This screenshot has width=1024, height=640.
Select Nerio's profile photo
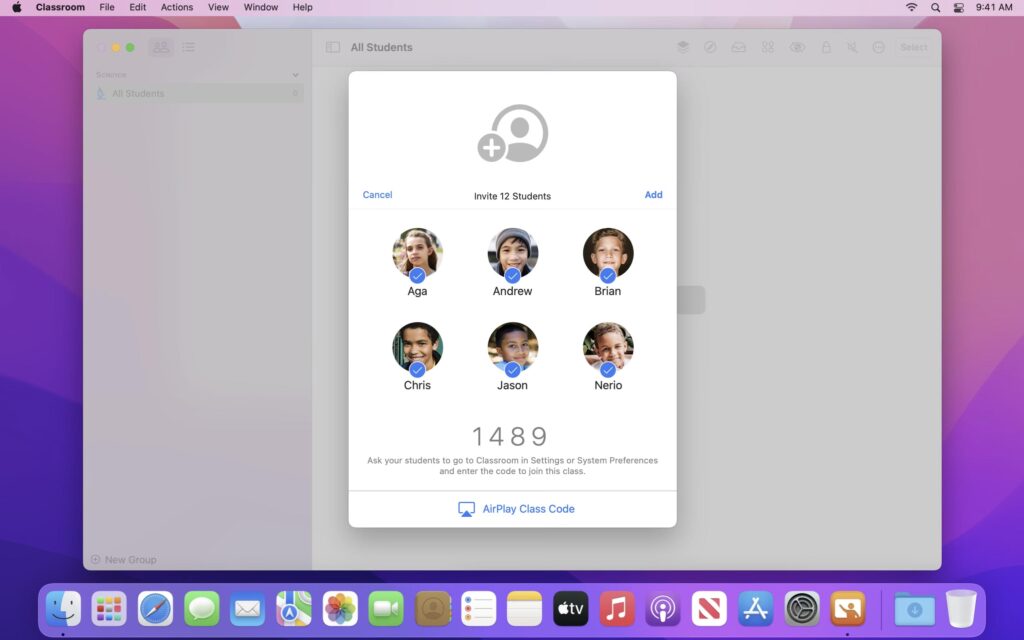coord(607,346)
